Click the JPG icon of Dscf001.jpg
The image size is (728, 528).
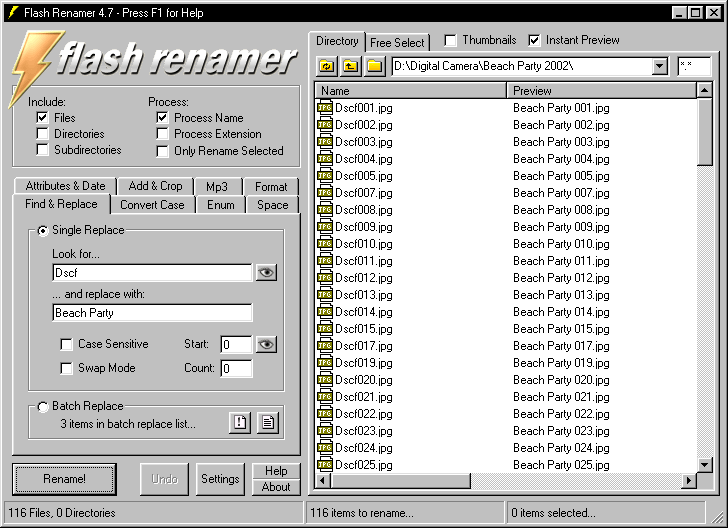(x=325, y=108)
